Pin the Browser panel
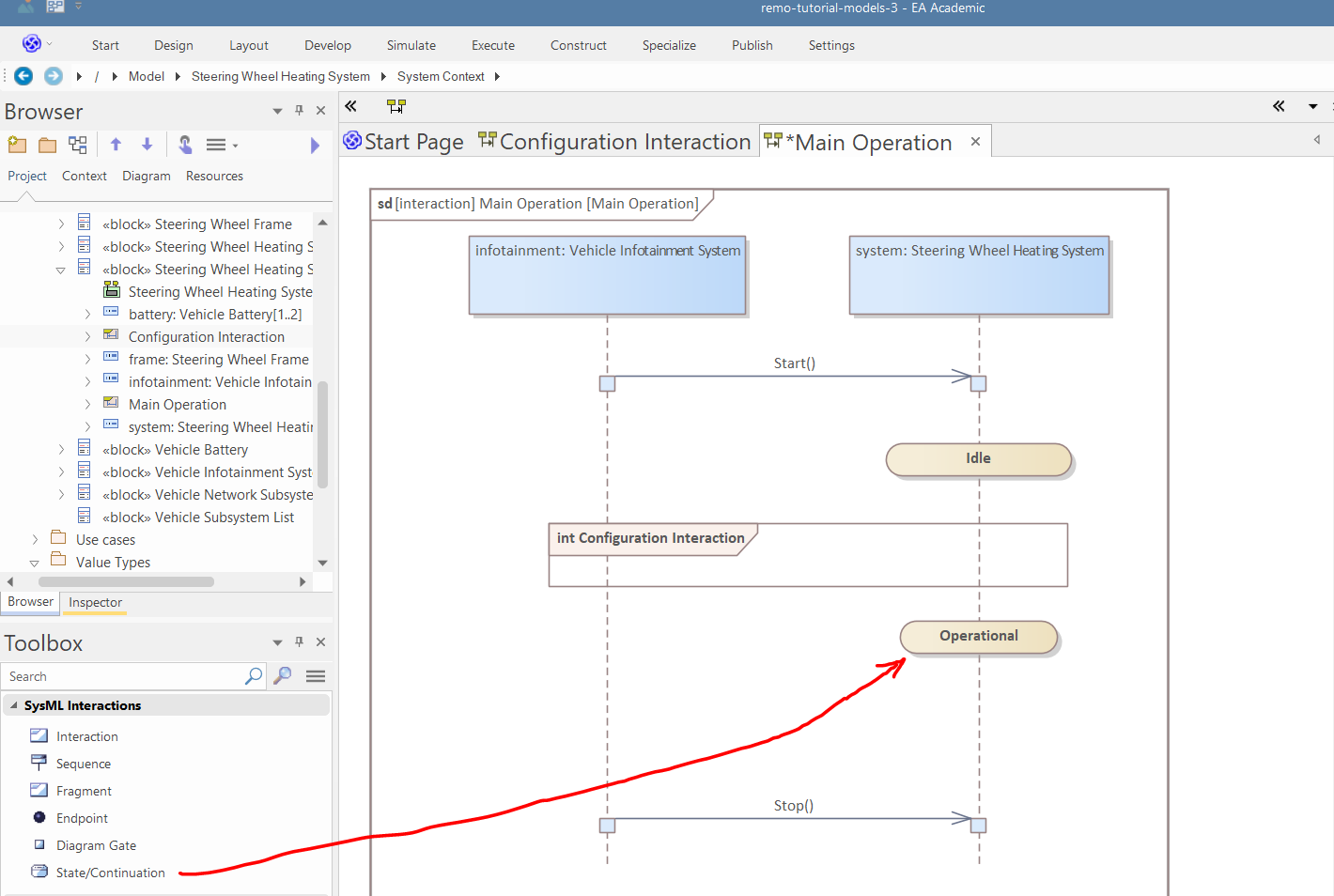The height and width of the screenshot is (896, 1334). (299, 111)
